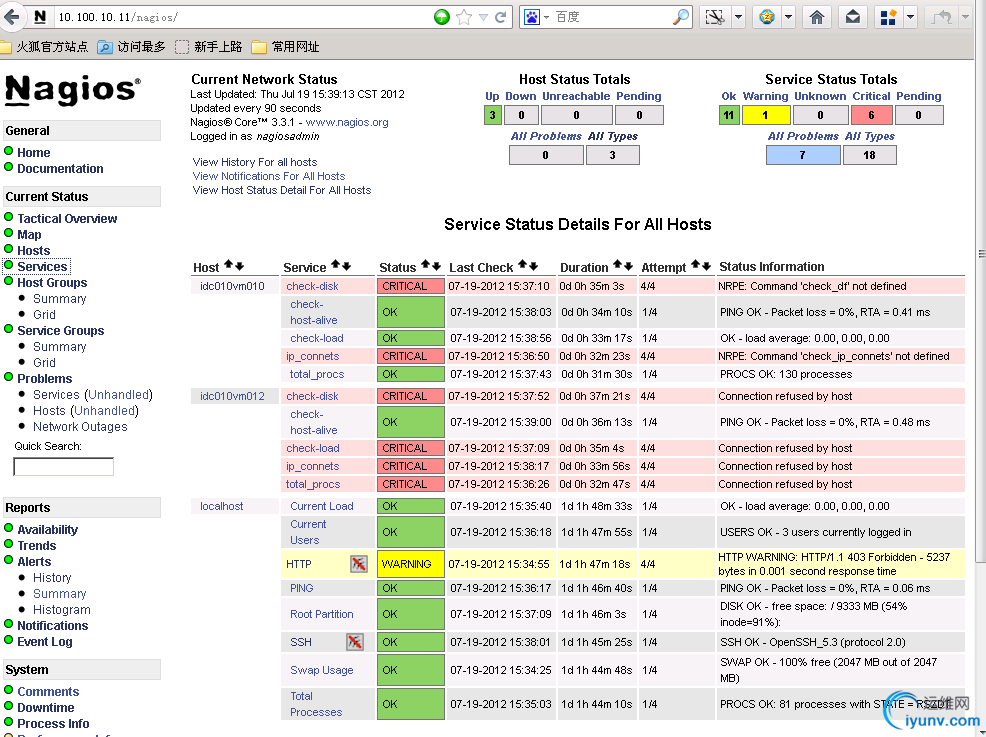The image size is (986, 737).
Task: Click the green go arrow in address bar
Action: point(441,17)
